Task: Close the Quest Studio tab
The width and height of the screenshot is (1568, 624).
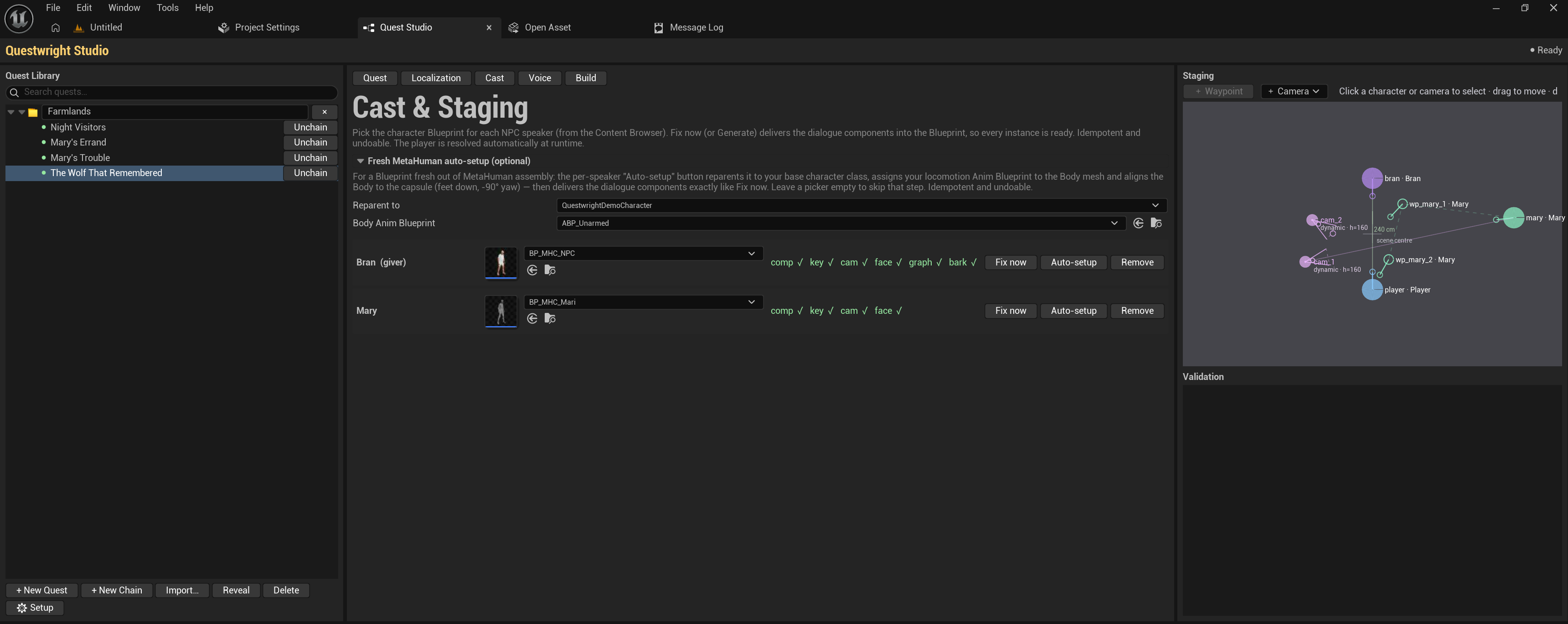Action: point(489,27)
